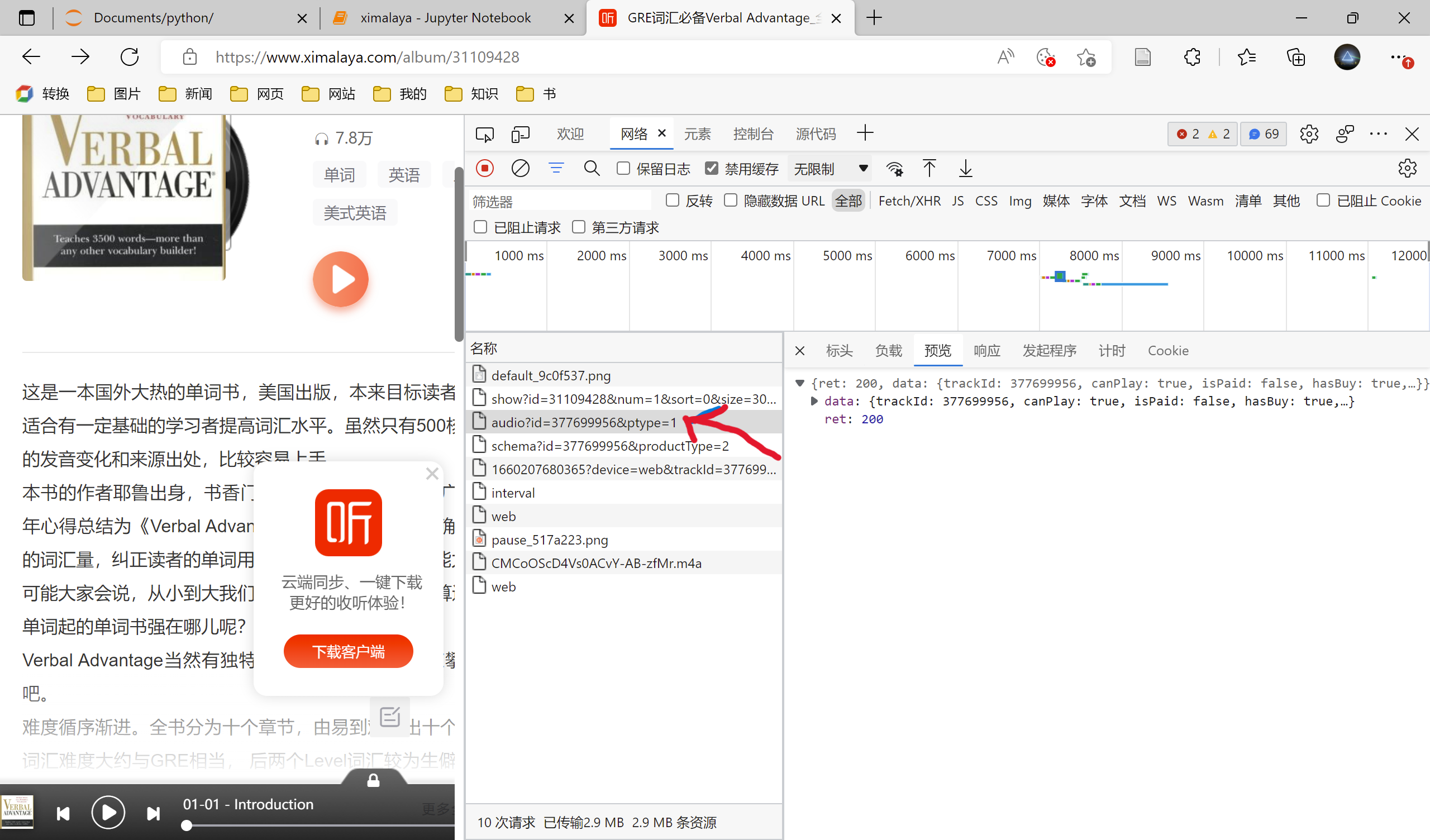Screen dimensions: 1430x840
Task: Open the 无限制 throttling dropdown
Action: (x=830, y=169)
